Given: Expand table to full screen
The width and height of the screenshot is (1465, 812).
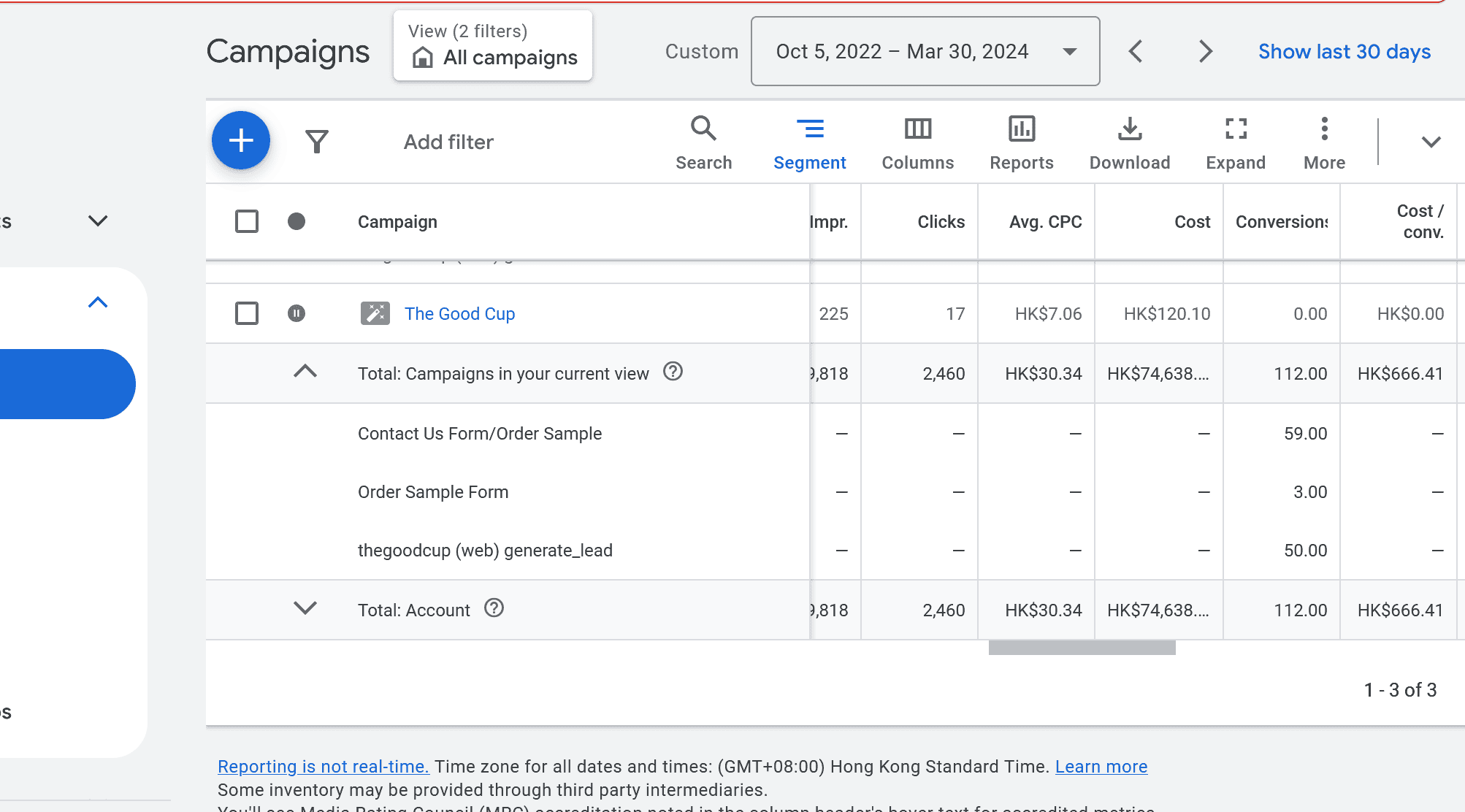Looking at the screenshot, I should pyautogui.click(x=1235, y=142).
